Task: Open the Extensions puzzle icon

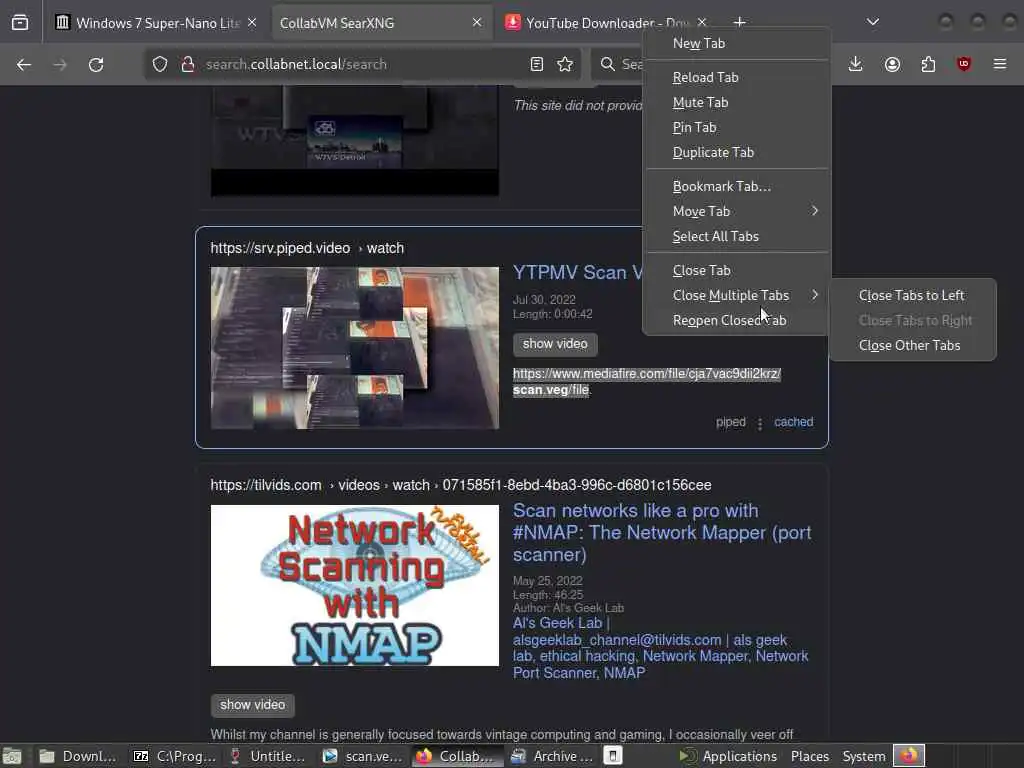Action: tap(928, 64)
